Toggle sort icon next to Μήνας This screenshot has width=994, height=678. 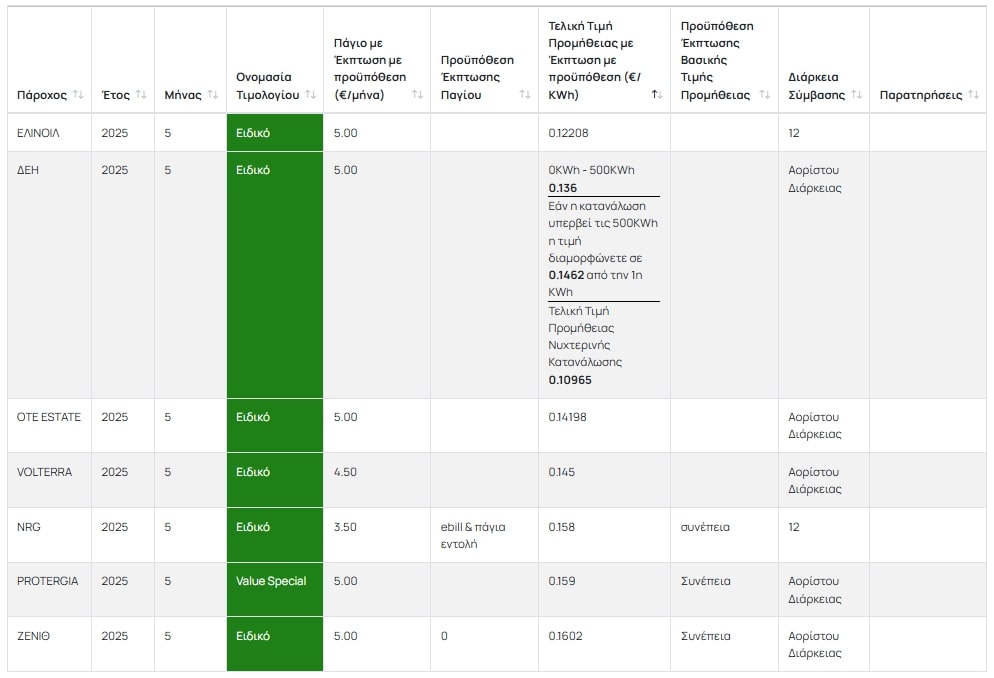[212, 95]
